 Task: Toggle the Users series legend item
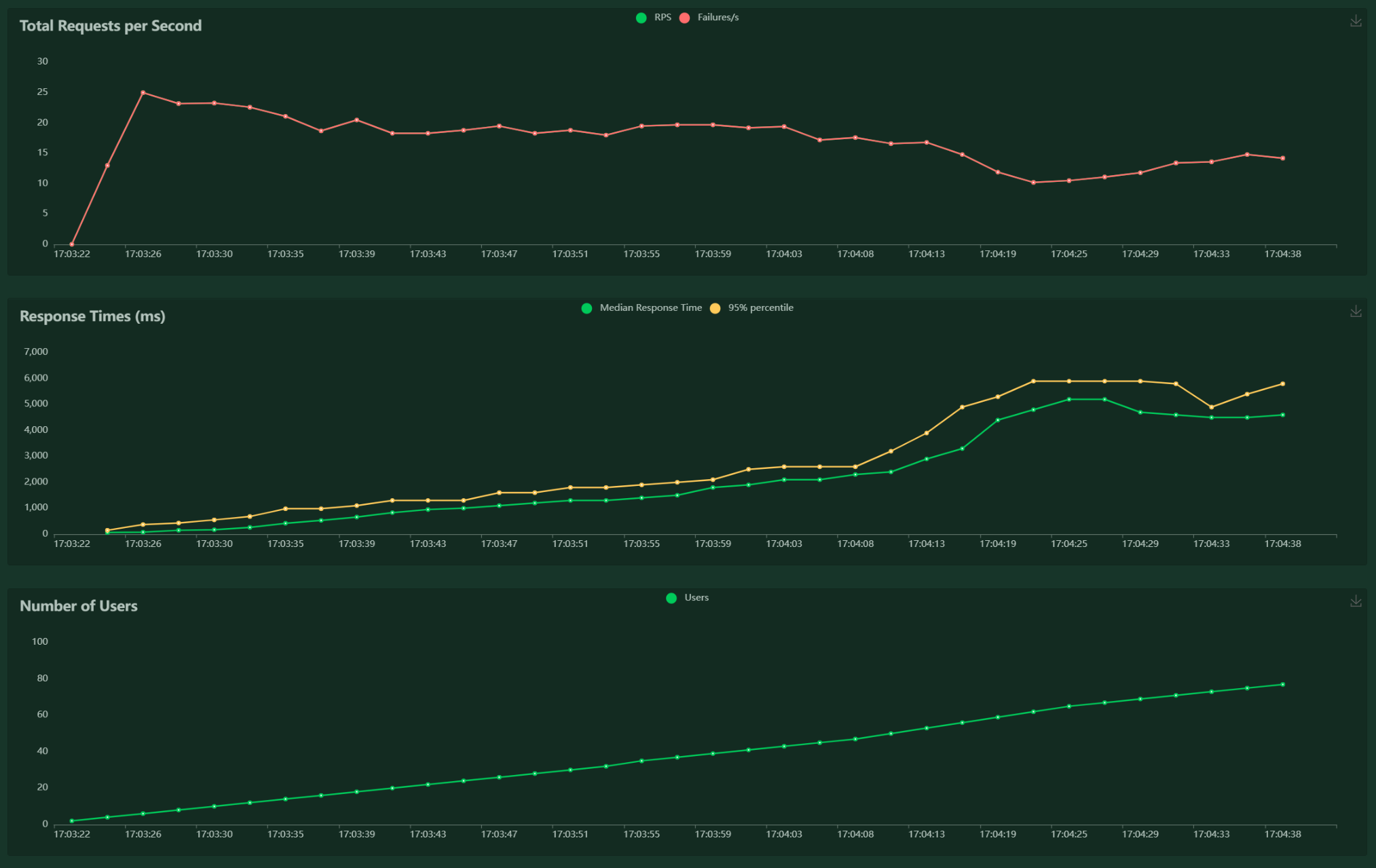(696, 598)
